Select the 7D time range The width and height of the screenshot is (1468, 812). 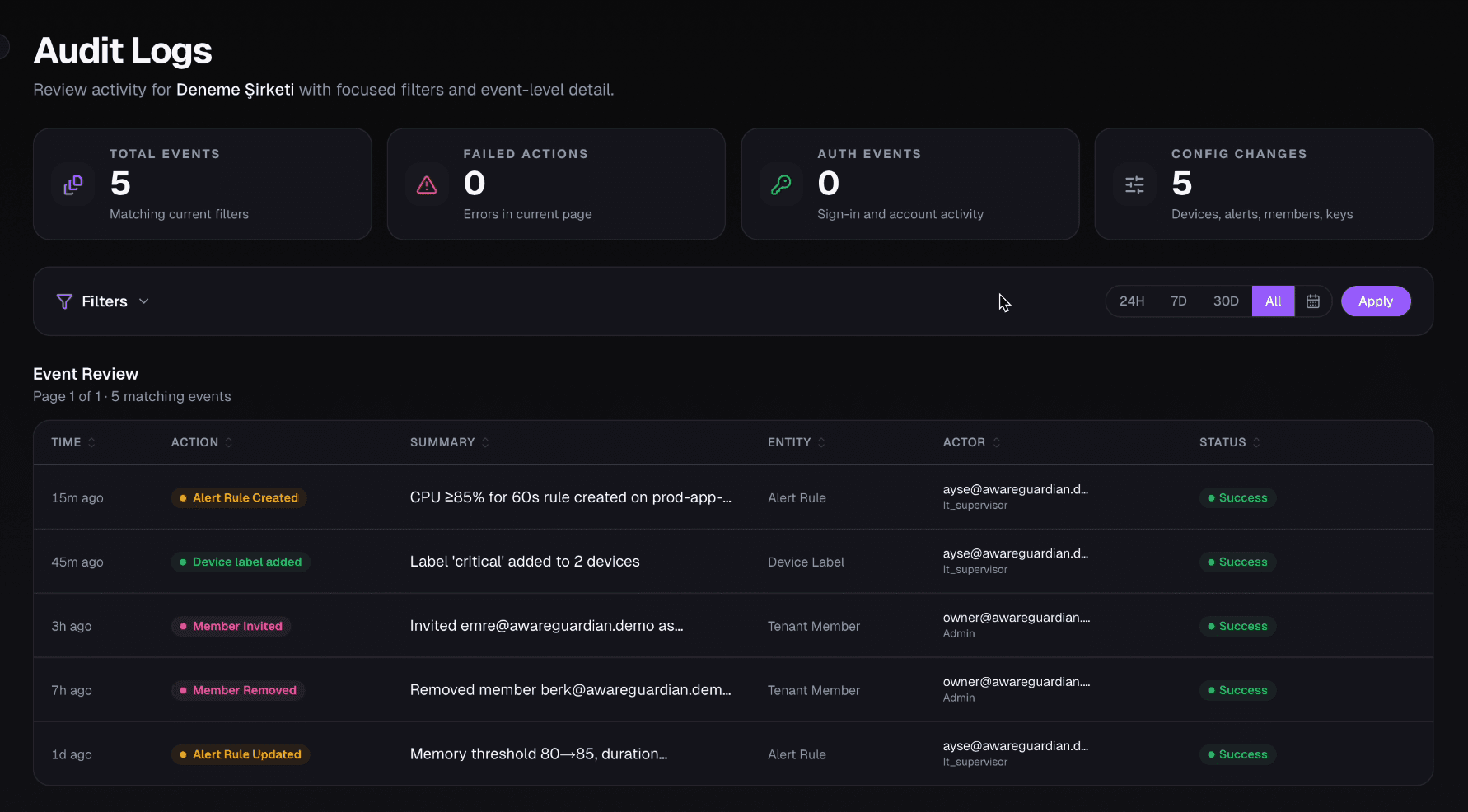tap(1179, 301)
